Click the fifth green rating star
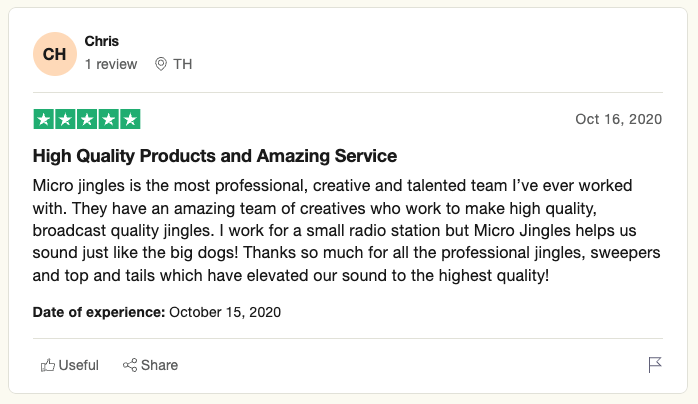 pyautogui.click(x=130, y=119)
